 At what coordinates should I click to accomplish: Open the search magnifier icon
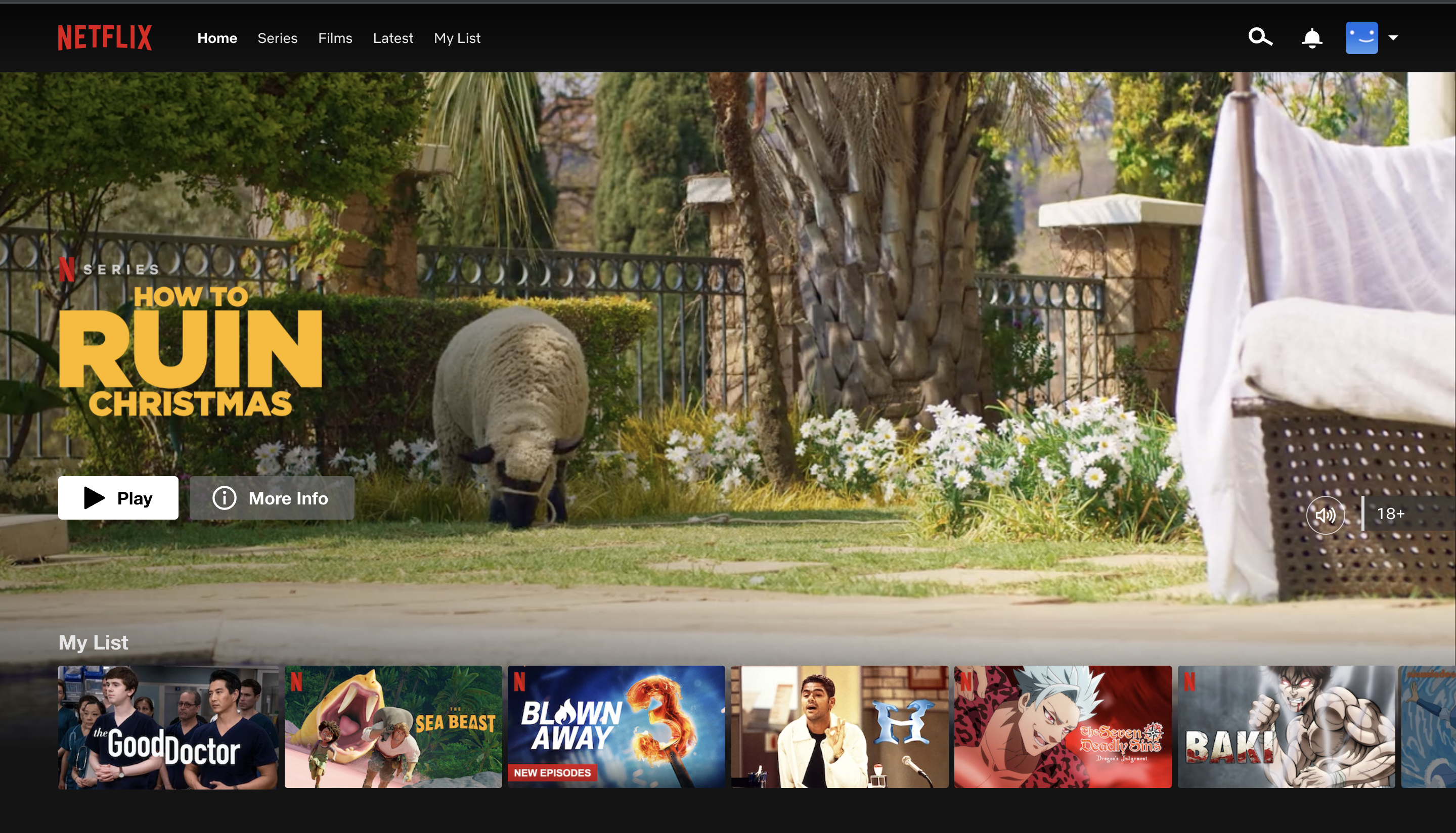1260,37
